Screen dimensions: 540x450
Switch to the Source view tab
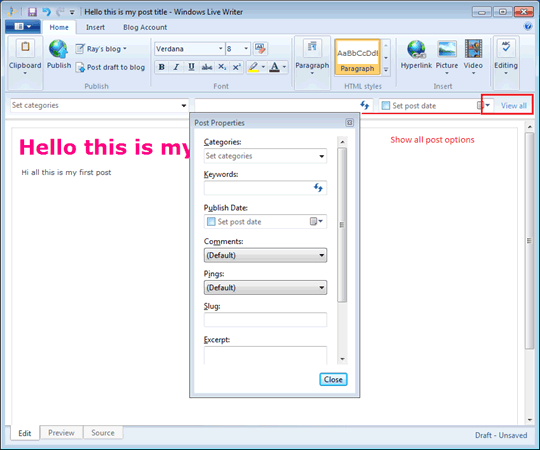point(103,432)
